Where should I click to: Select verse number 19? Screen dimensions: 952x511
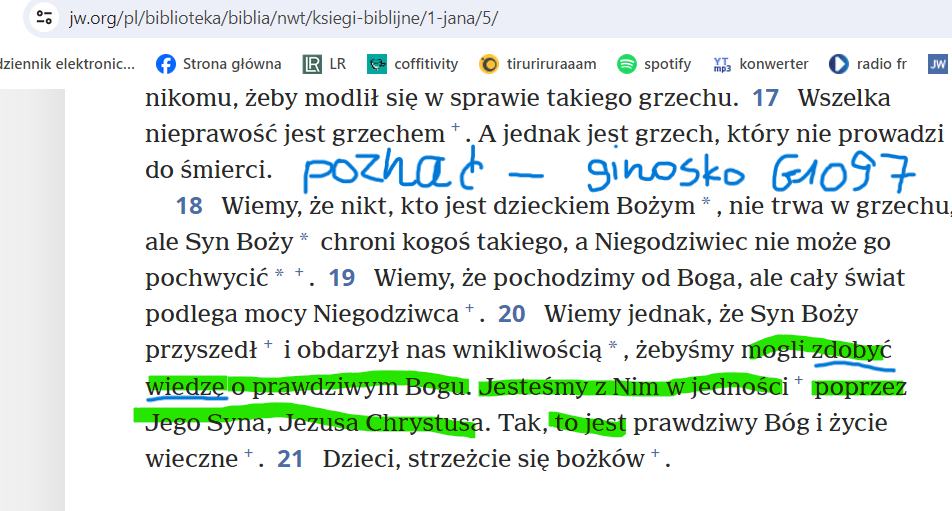[x=342, y=278]
